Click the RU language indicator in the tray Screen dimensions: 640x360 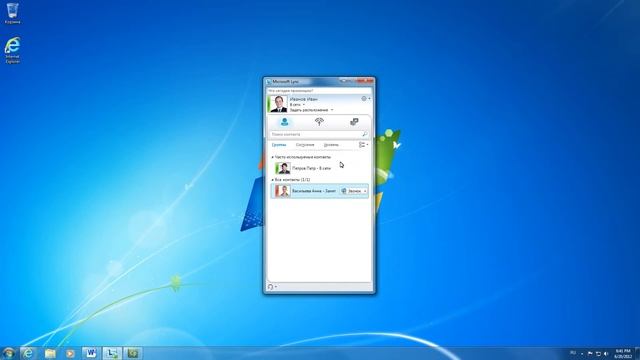[x=573, y=353]
